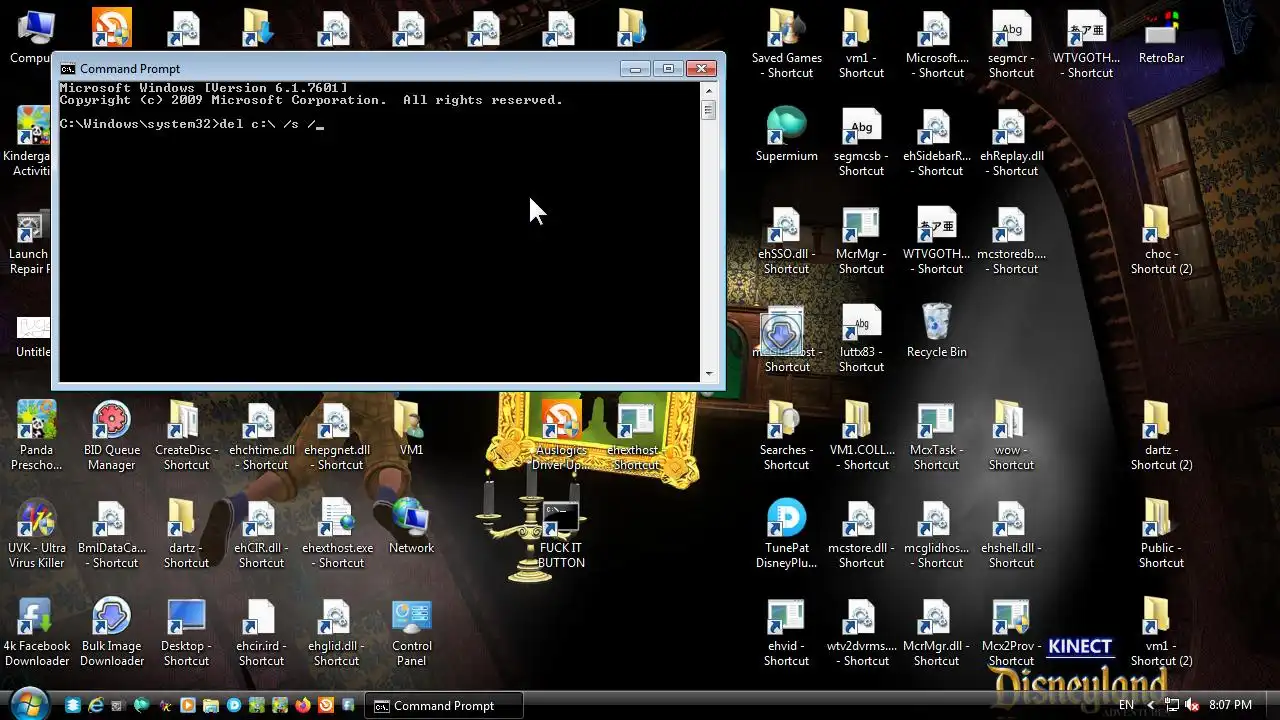Click the Command Prompt scrollbar down arrow
1280x720 pixels.
point(709,374)
